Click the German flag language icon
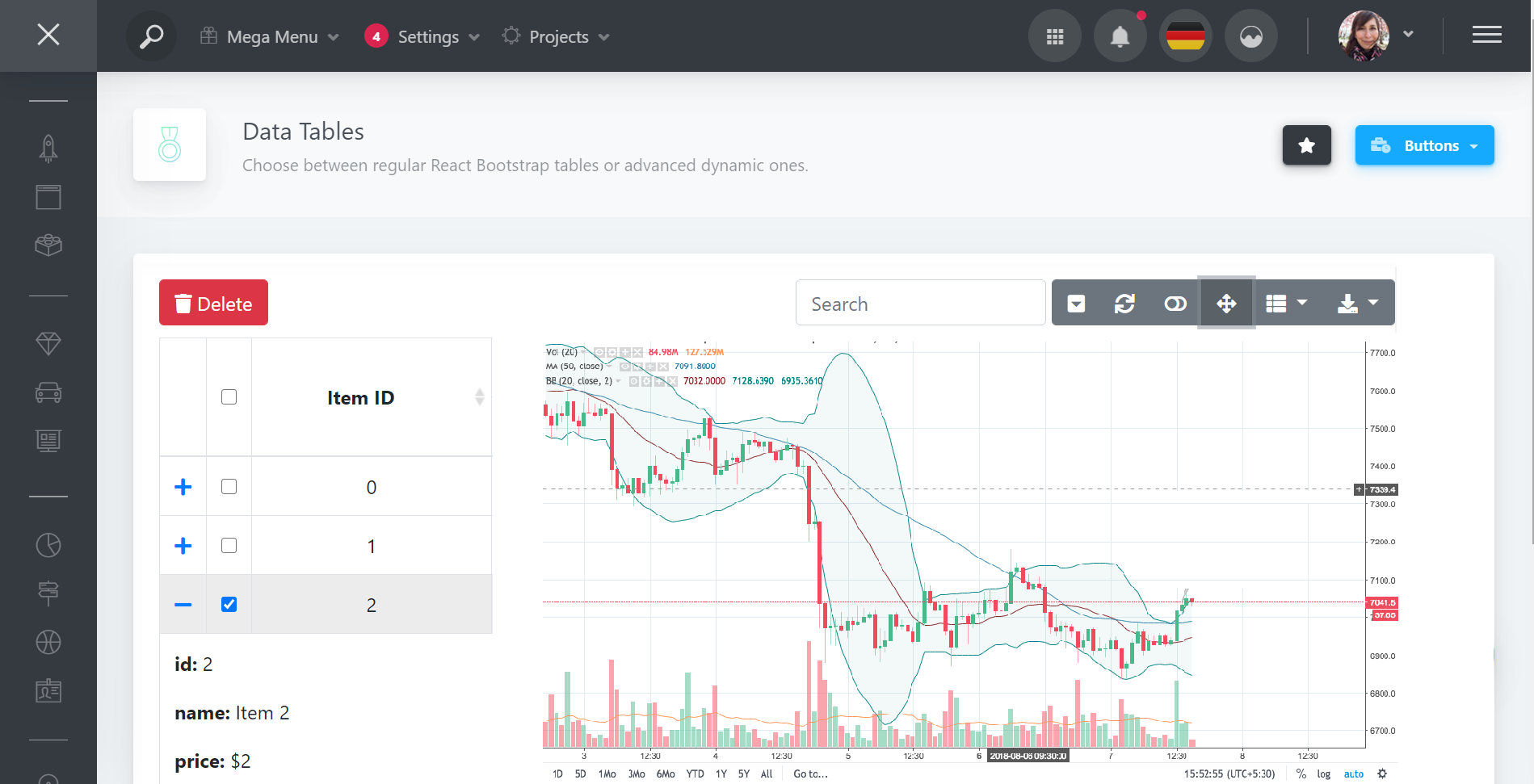The width and height of the screenshot is (1534, 784). [1185, 36]
